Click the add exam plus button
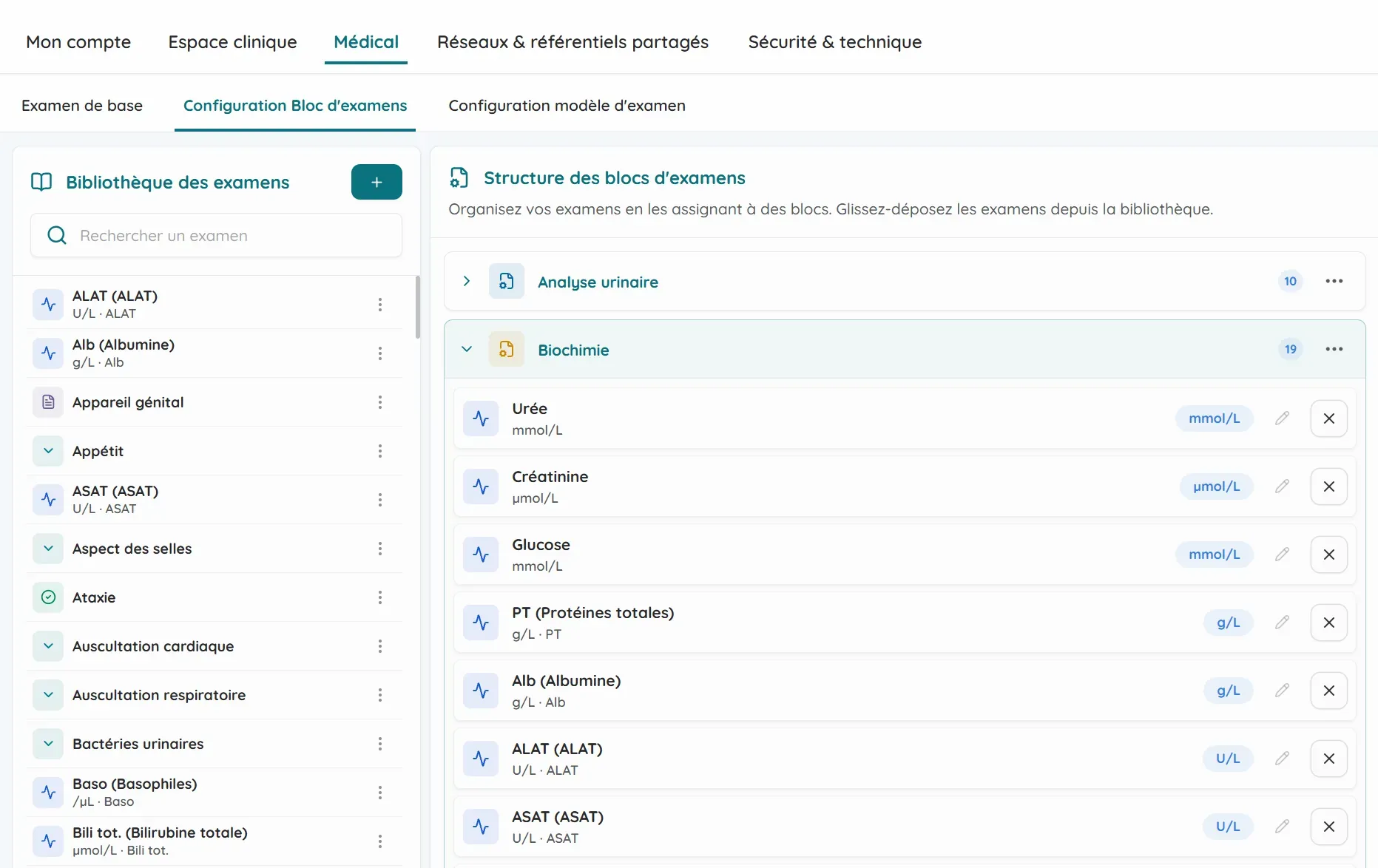The image size is (1378, 868). (x=376, y=182)
